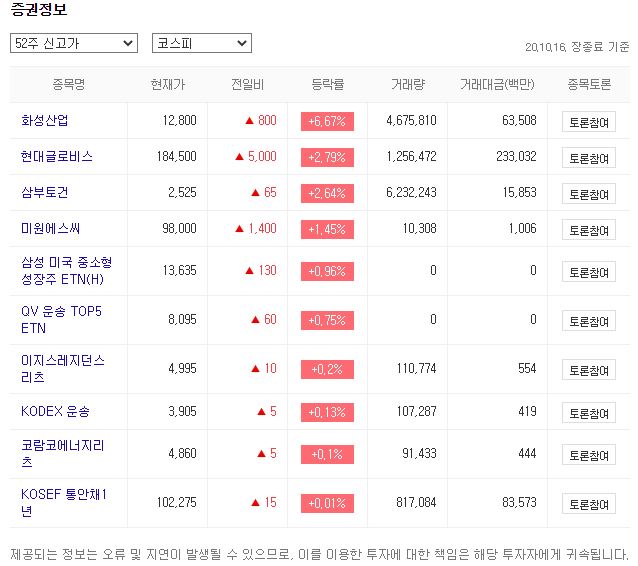Viewport: 638px width, 566px height.
Task: Click the +0.2% change badge
Action: pyautogui.click(x=328, y=369)
